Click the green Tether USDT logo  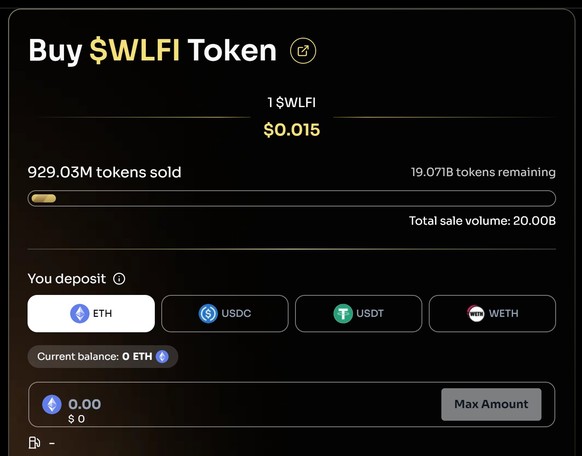point(343,314)
